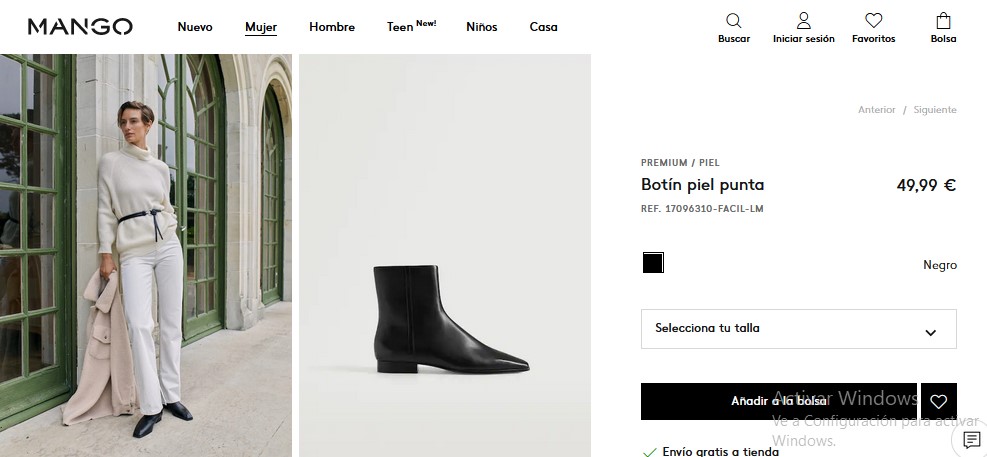The width and height of the screenshot is (987, 457).
Task: Click the MANGO logo
Action: 80,27
